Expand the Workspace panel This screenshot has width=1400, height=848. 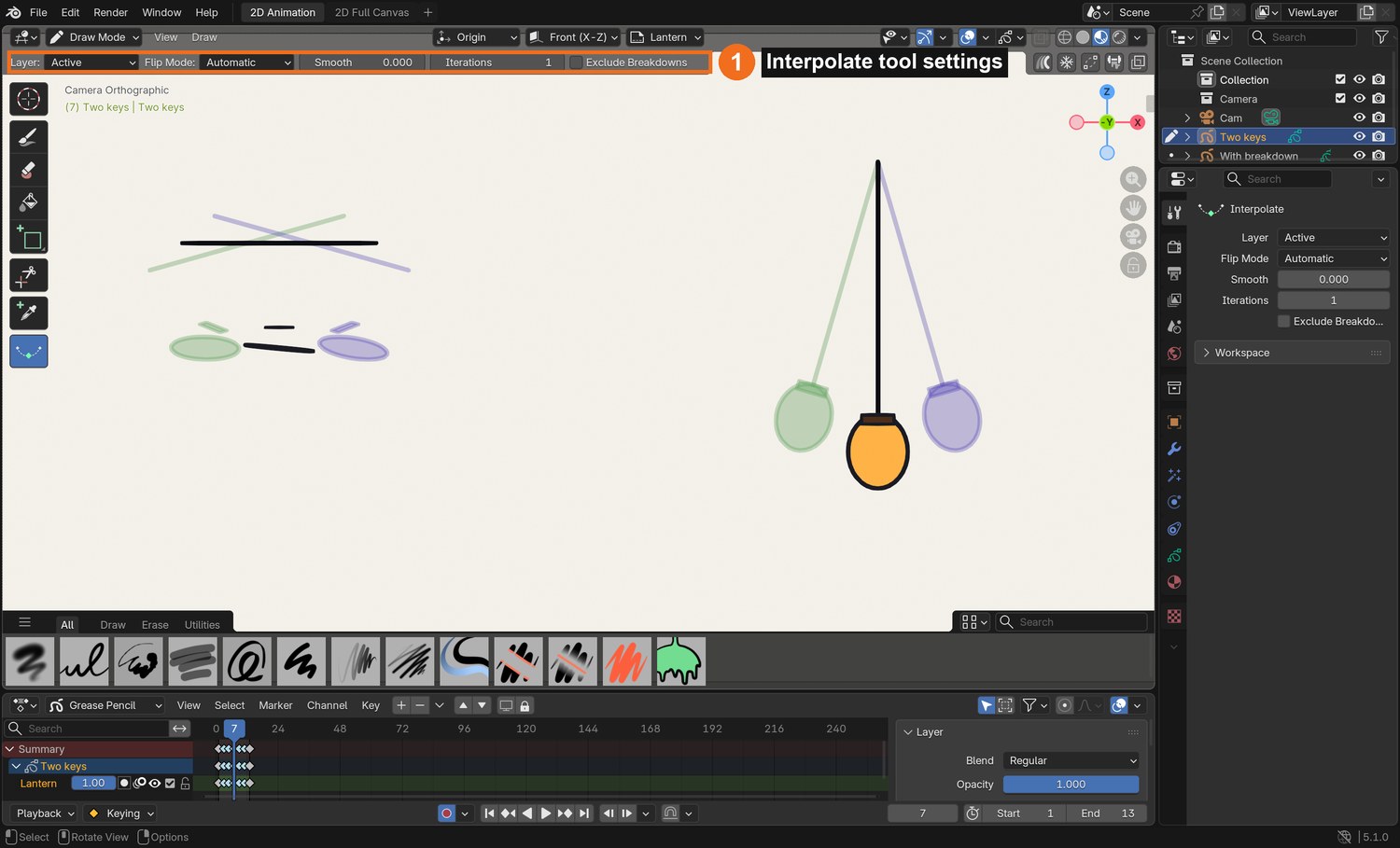pyautogui.click(x=1292, y=353)
